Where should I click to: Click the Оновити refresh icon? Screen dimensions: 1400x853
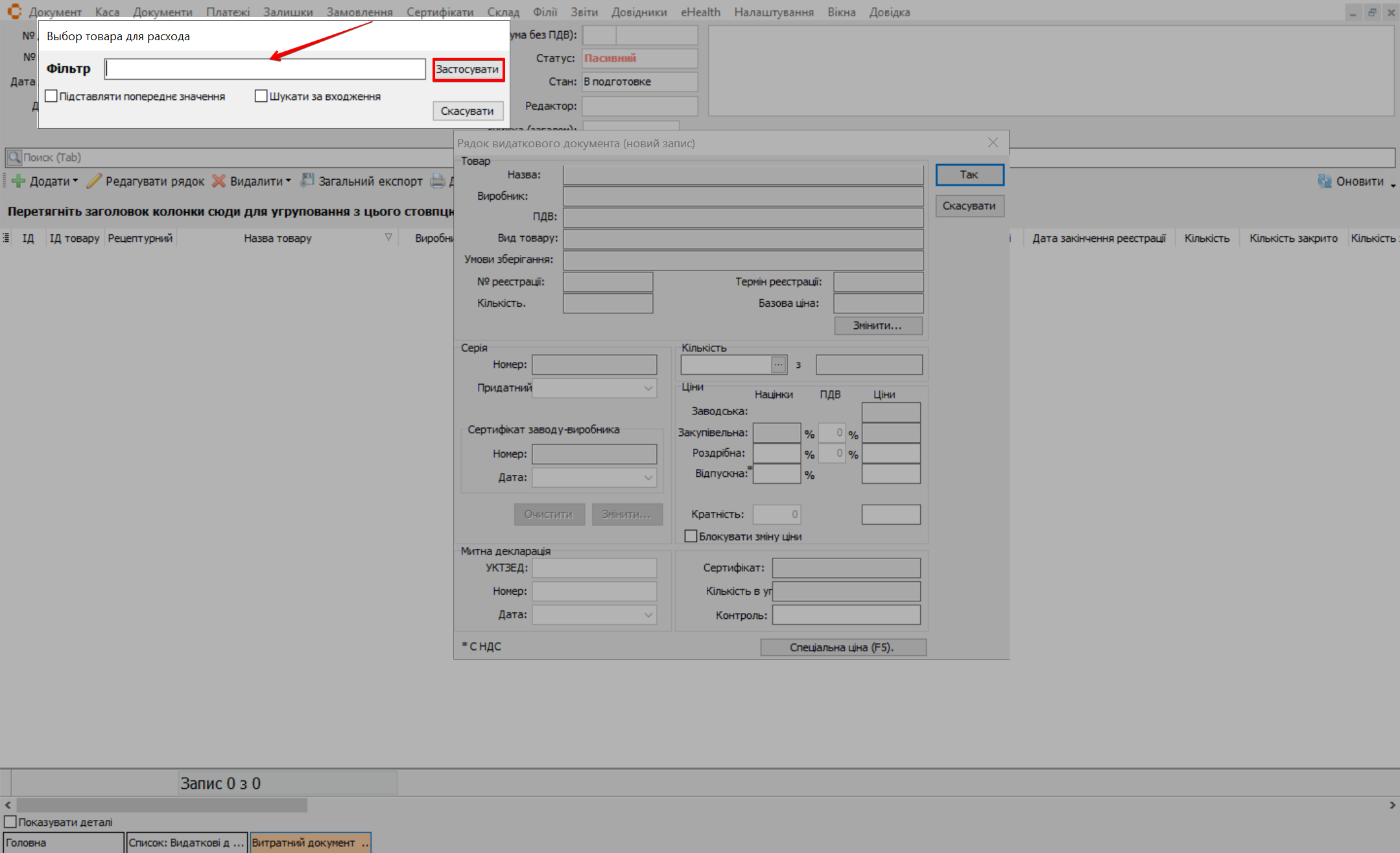click(x=1324, y=182)
